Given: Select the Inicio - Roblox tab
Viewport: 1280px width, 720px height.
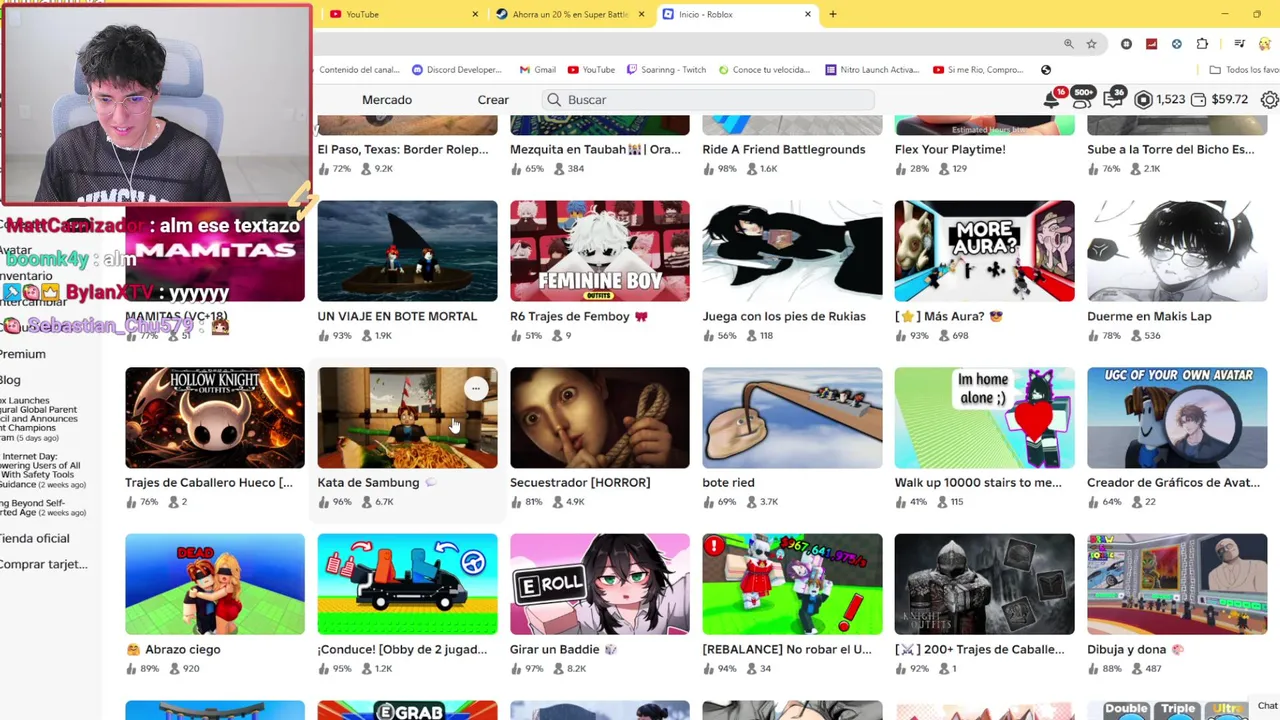Looking at the screenshot, I should [736, 14].
